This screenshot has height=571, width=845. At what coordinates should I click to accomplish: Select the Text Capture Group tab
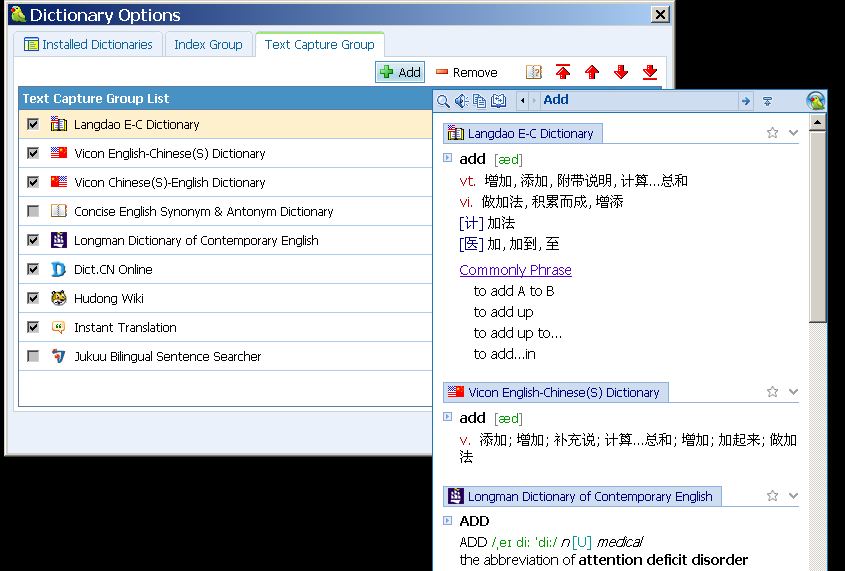tap(320, 44)
